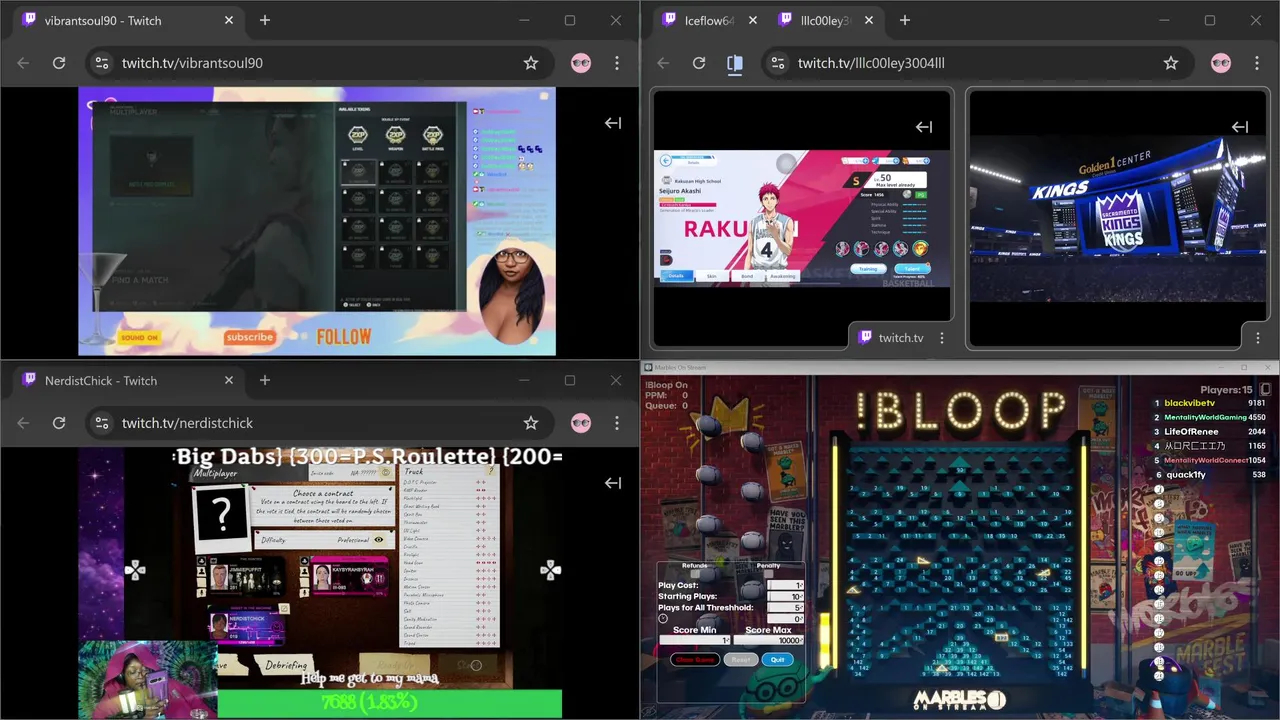The width and height of the screenshot is (1280, 720).
Task: Open profile avatar in lllc00ley window
Action: click(1221, 63)
